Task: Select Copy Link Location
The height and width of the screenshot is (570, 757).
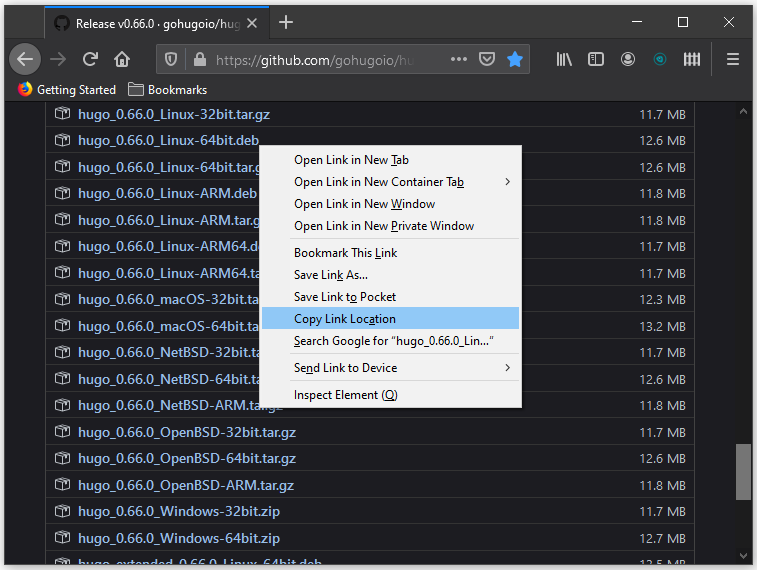Action: (x=391, y=319)
